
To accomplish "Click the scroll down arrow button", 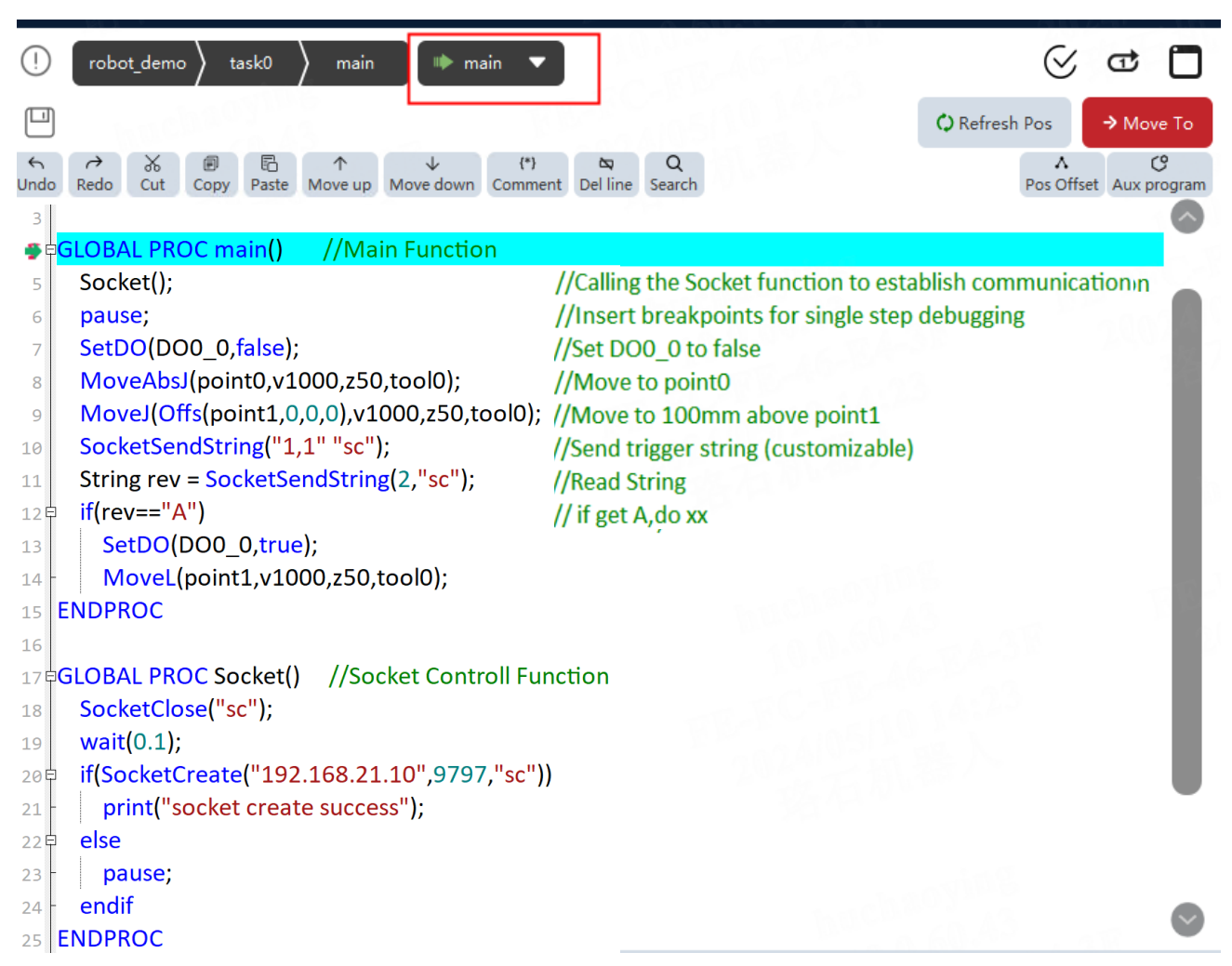I will click(x=1187, y=920).
